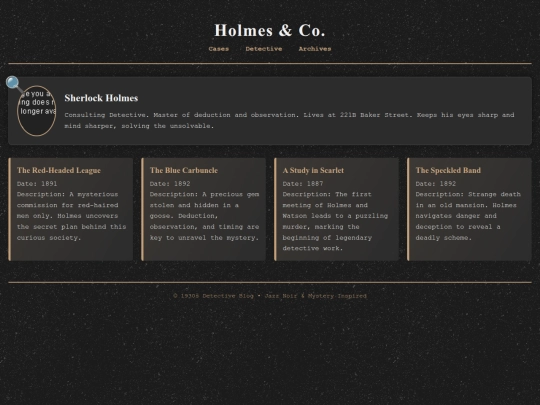
Task: Click the Holmes & Co. site title
Action: pos(270,30)
